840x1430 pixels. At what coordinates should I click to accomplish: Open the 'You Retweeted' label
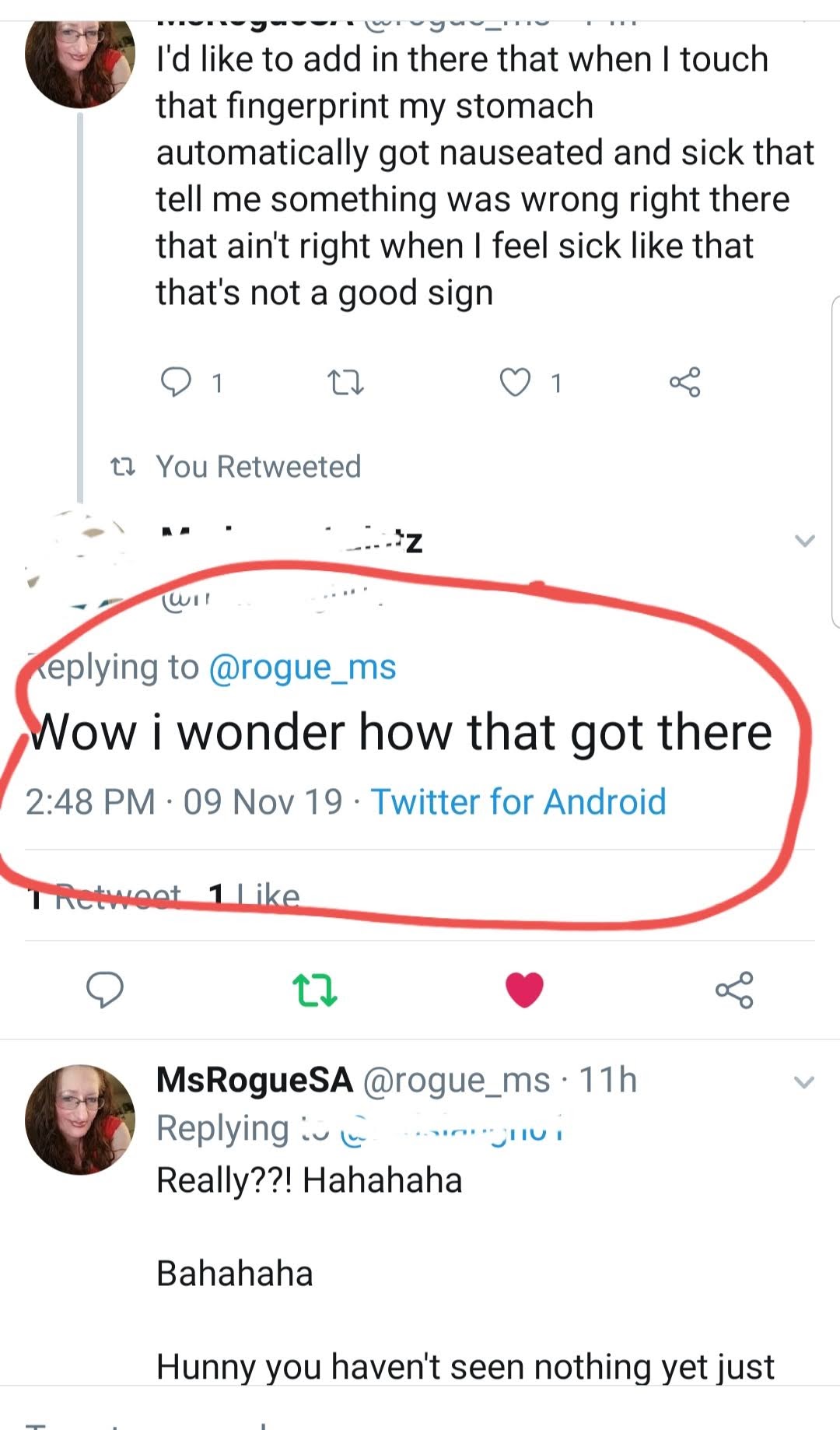point(258,467)
